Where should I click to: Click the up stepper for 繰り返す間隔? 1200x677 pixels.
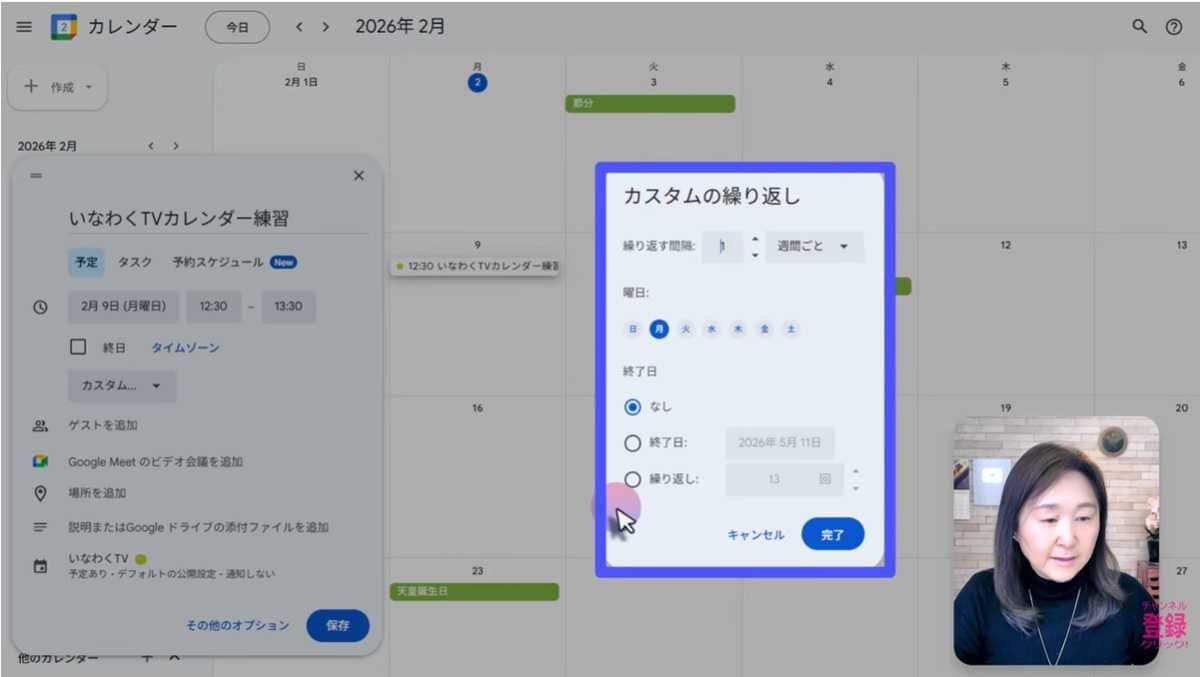click(x=755, y=241)
